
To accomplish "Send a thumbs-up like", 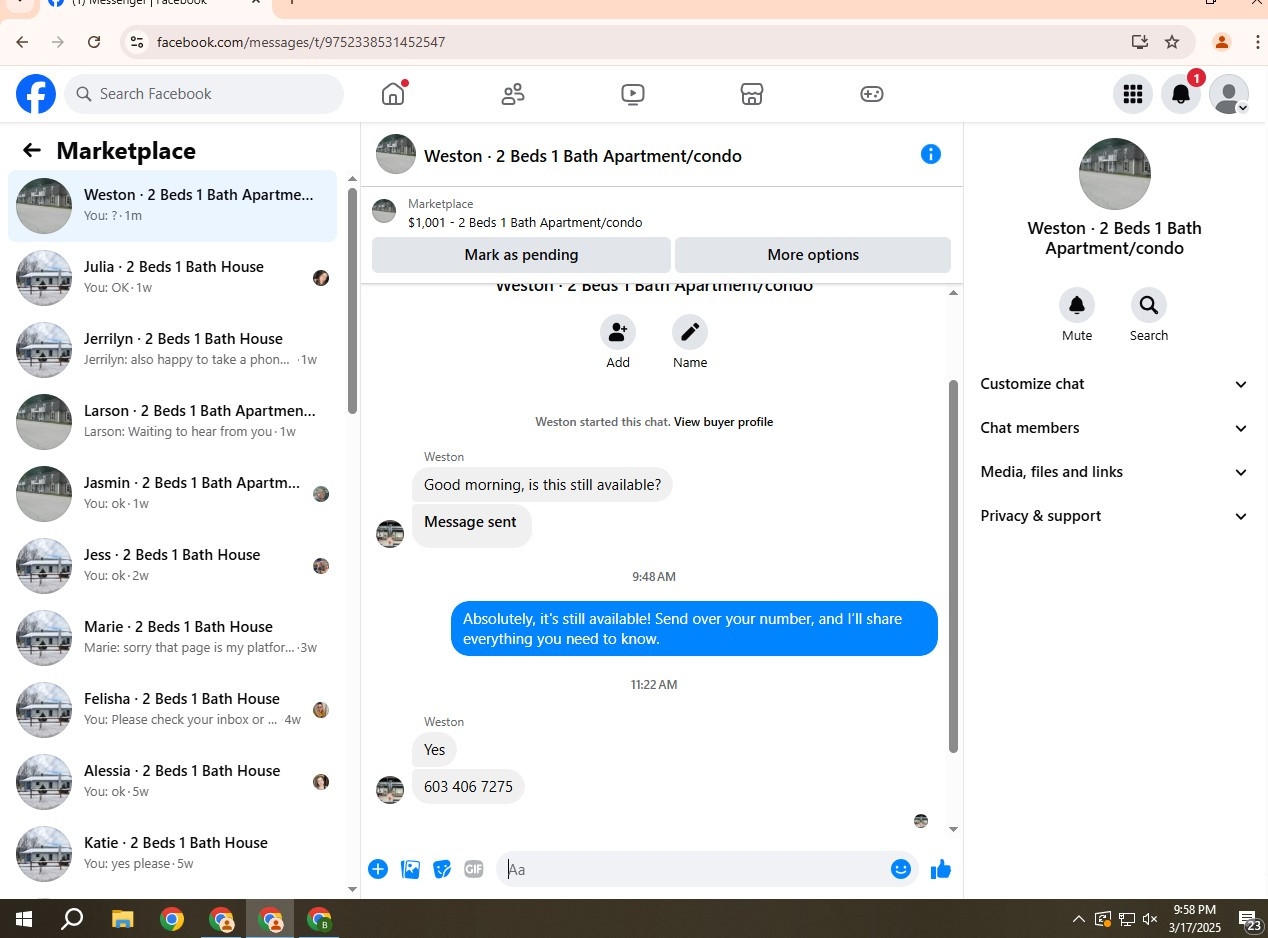I will 940,869.
